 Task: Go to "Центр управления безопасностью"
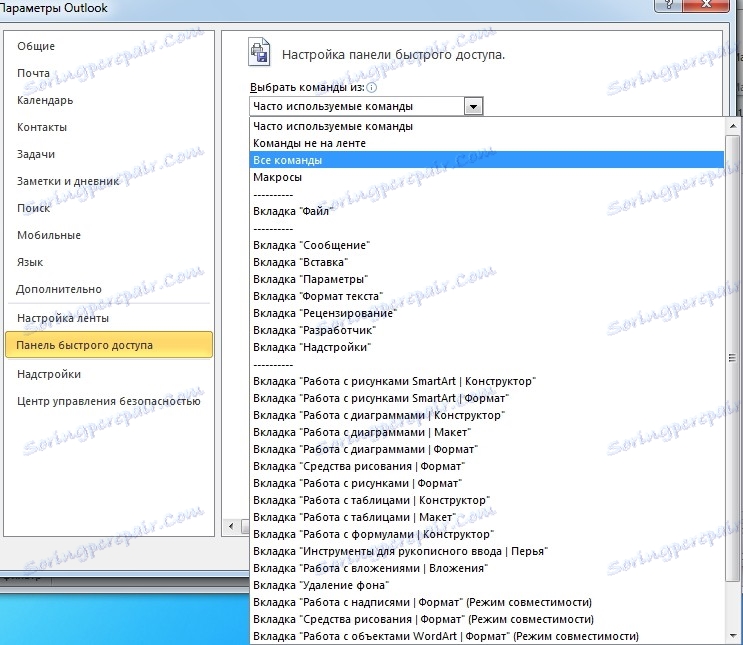tap(109, 401)
